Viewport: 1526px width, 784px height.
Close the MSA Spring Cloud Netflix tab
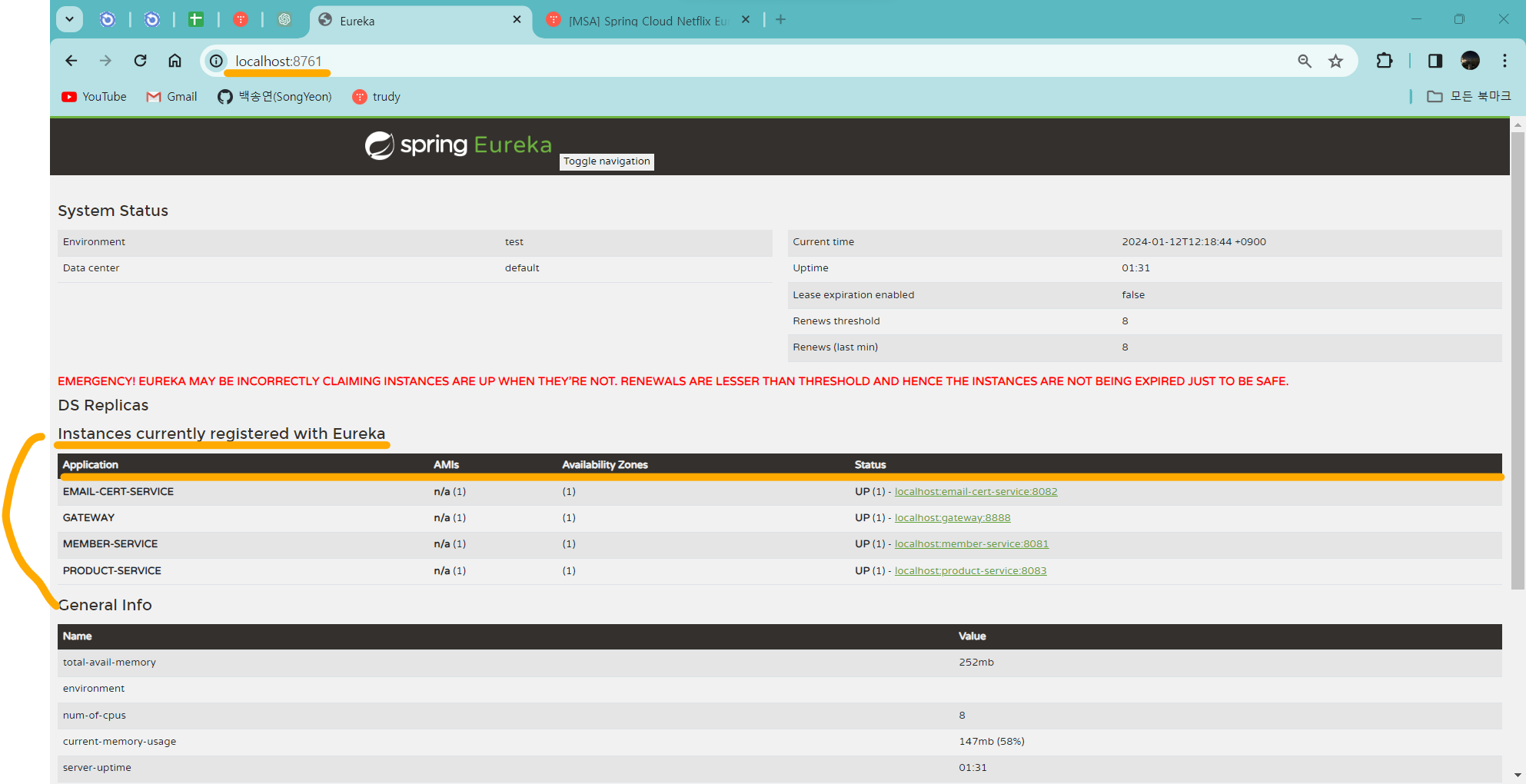[x=746, y=20]
